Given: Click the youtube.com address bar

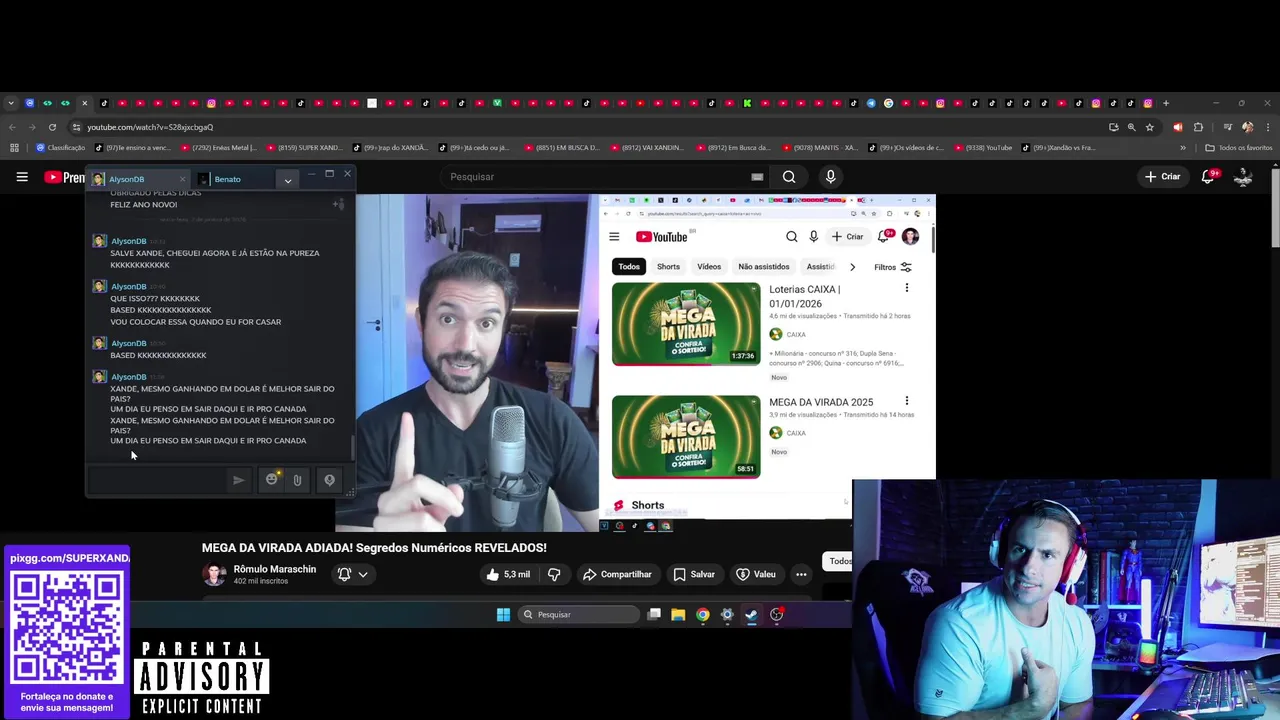Looking at the screenshot, I should coord(590,127).
